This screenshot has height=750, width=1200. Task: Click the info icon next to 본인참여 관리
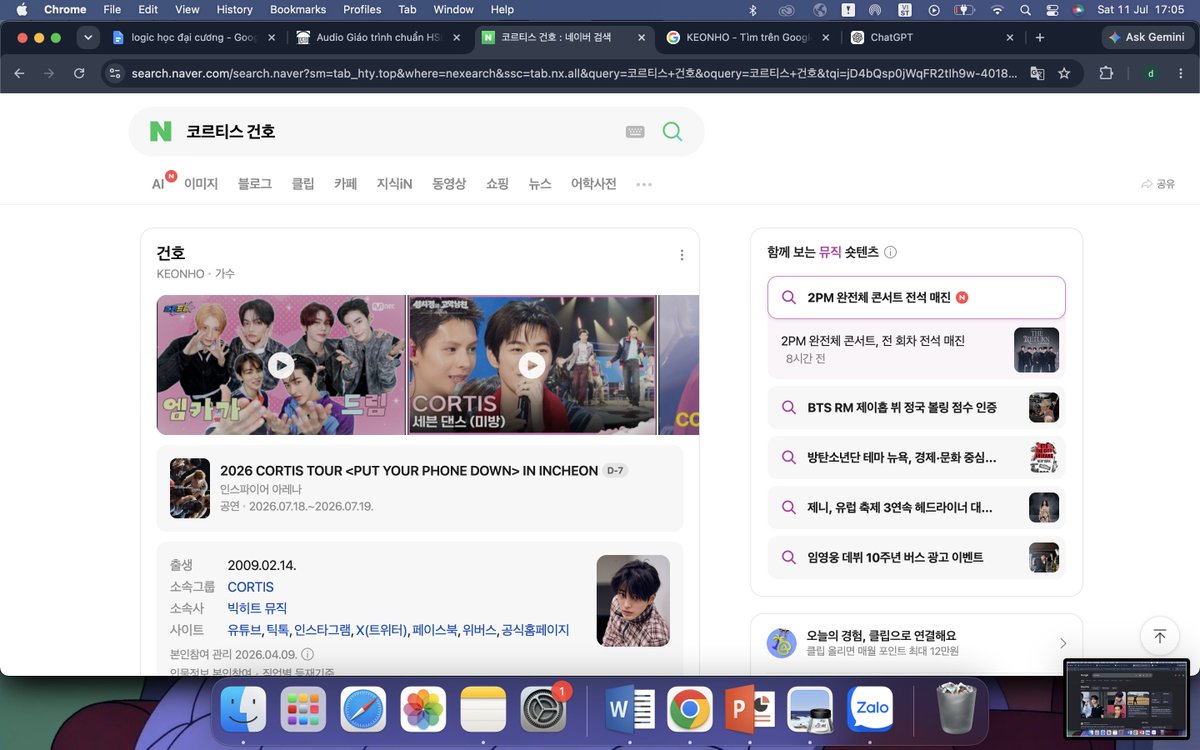(307, 654)
